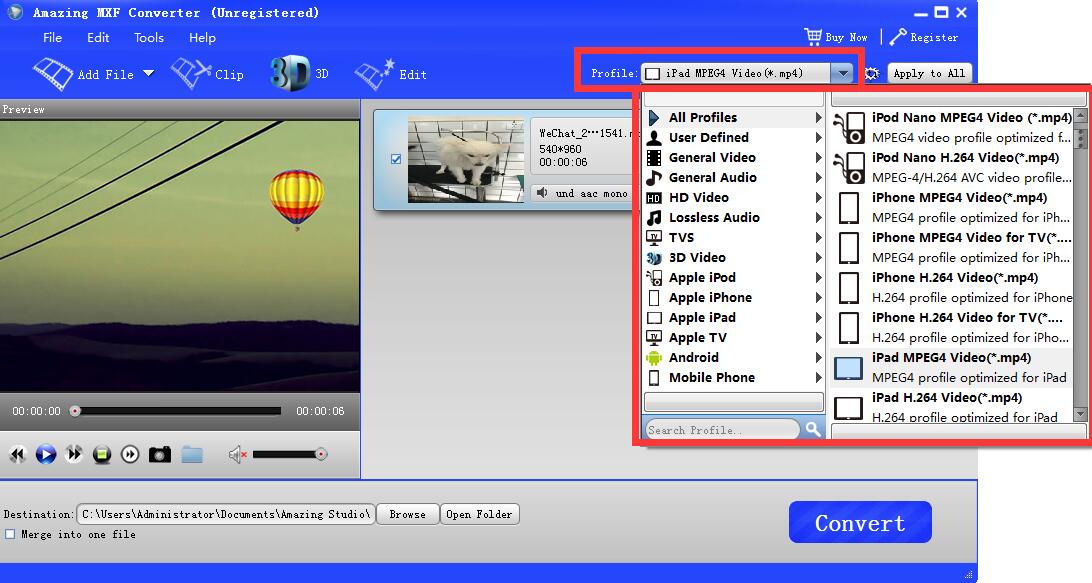The image size is (1092, 583).
Task: Choose Apple iPhone category
Action: tap(735, 297)
